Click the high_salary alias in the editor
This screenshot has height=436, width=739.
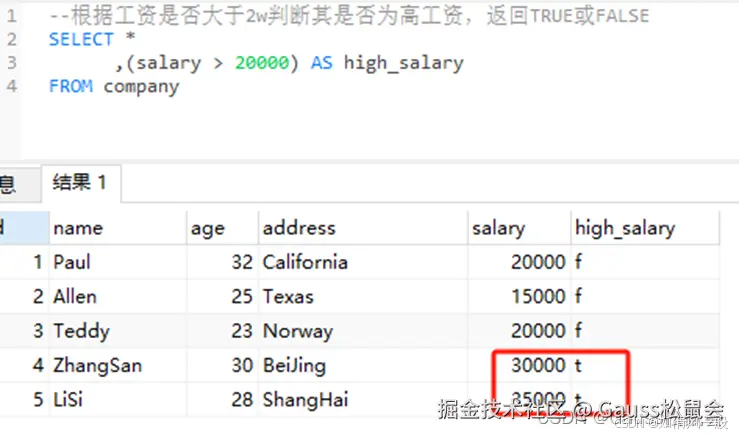click(x=403, y=63)
